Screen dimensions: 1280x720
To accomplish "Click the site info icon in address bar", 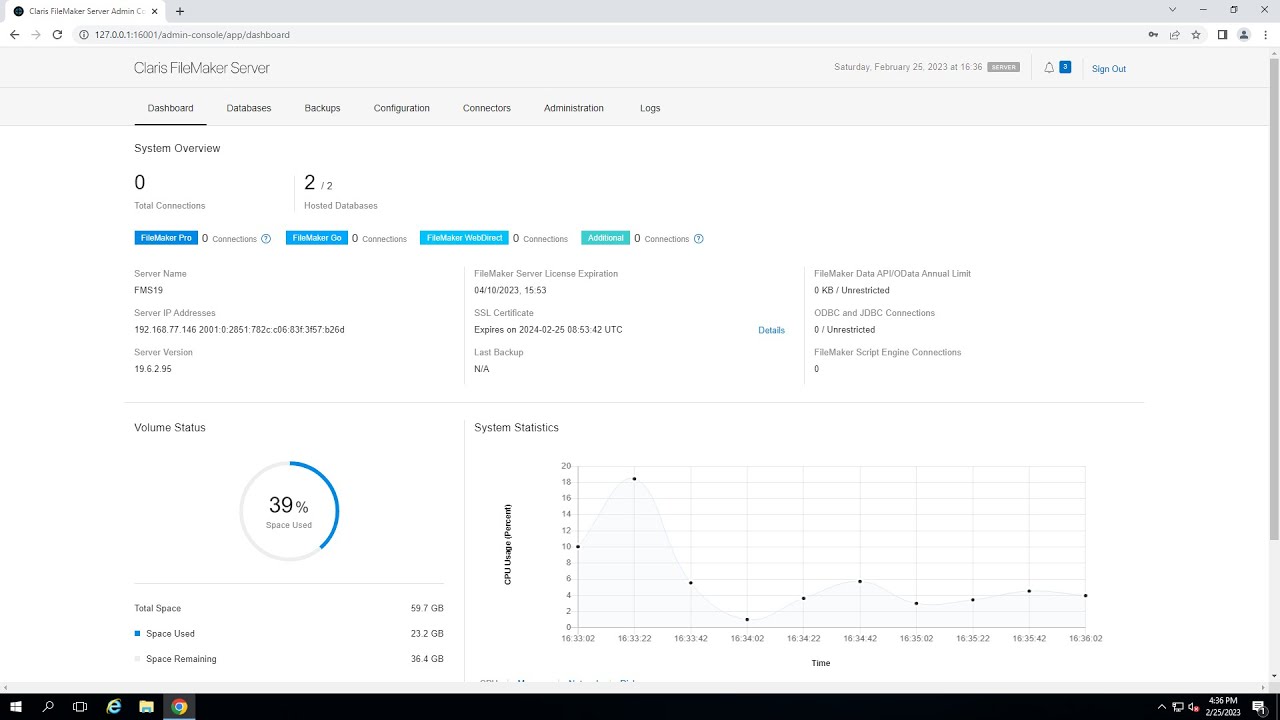I will click(x=85, y=34).
